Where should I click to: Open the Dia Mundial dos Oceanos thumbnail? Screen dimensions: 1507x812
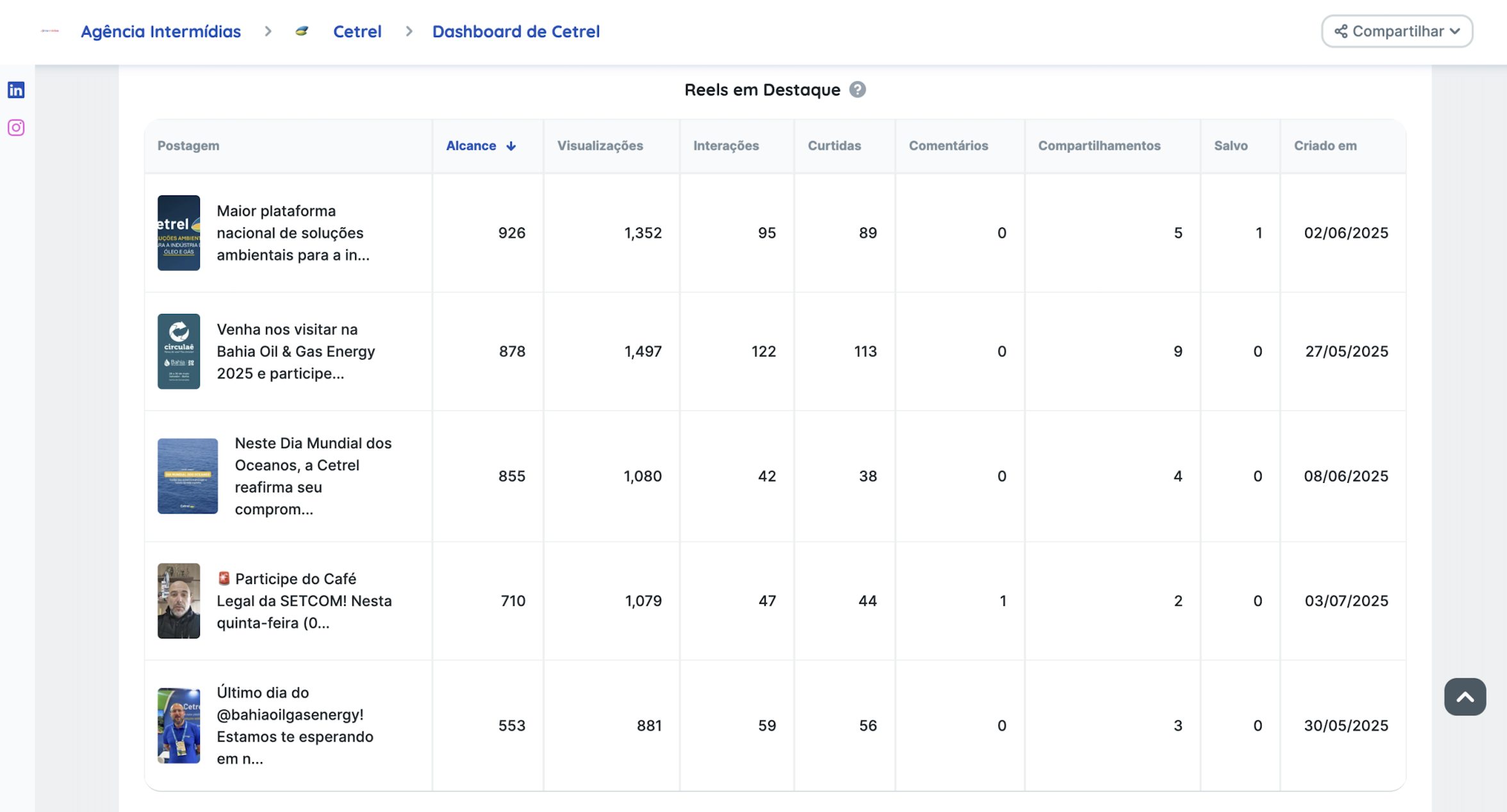[187, 476]
